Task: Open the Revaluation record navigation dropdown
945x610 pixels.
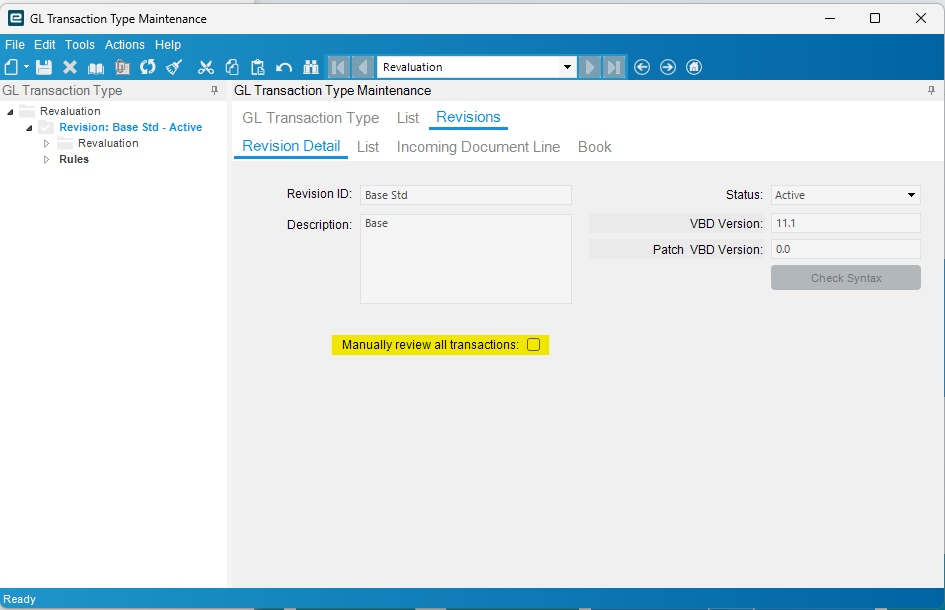Action: (567, 67)
